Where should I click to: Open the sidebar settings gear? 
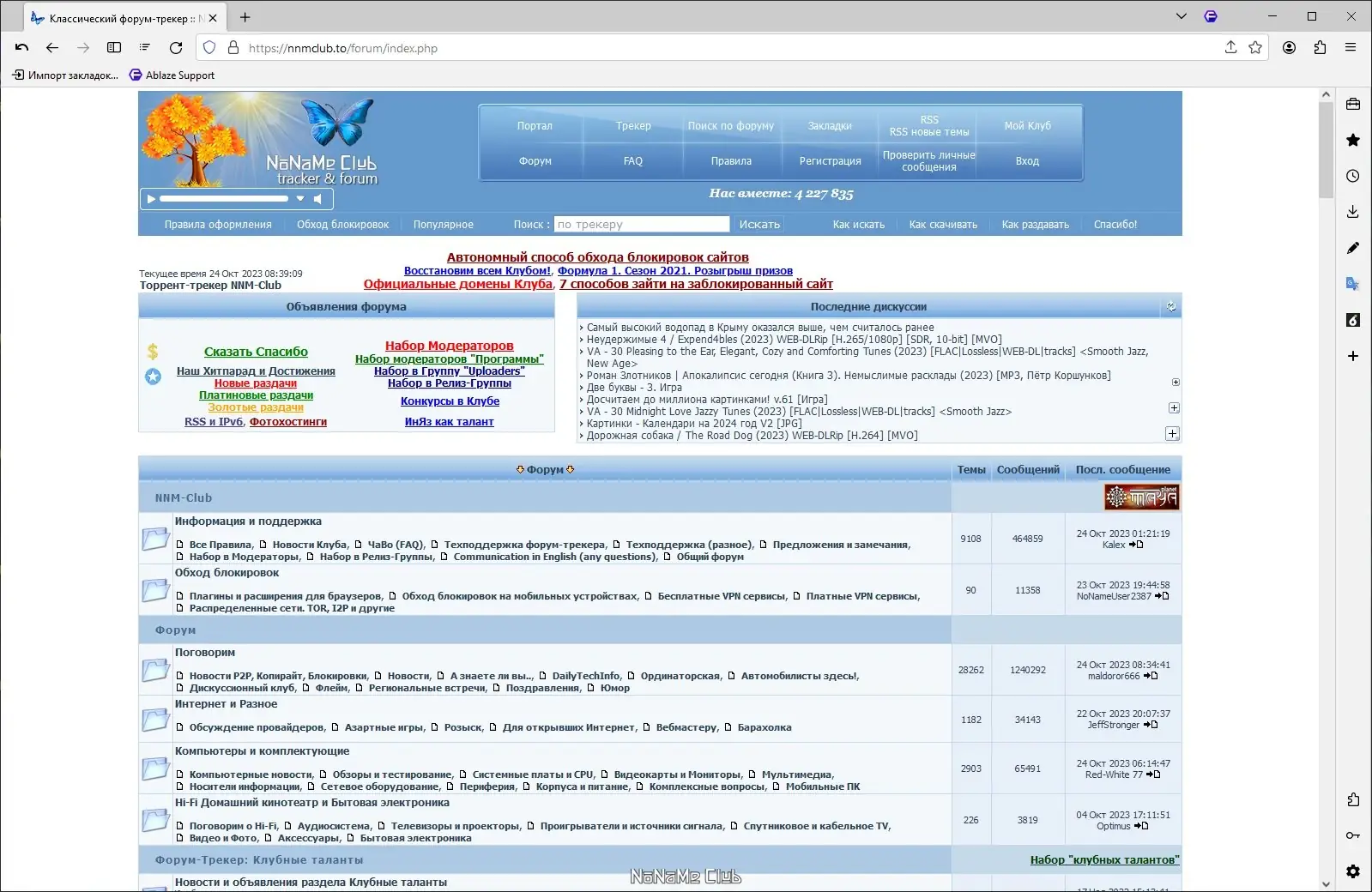pos(1353,871)
